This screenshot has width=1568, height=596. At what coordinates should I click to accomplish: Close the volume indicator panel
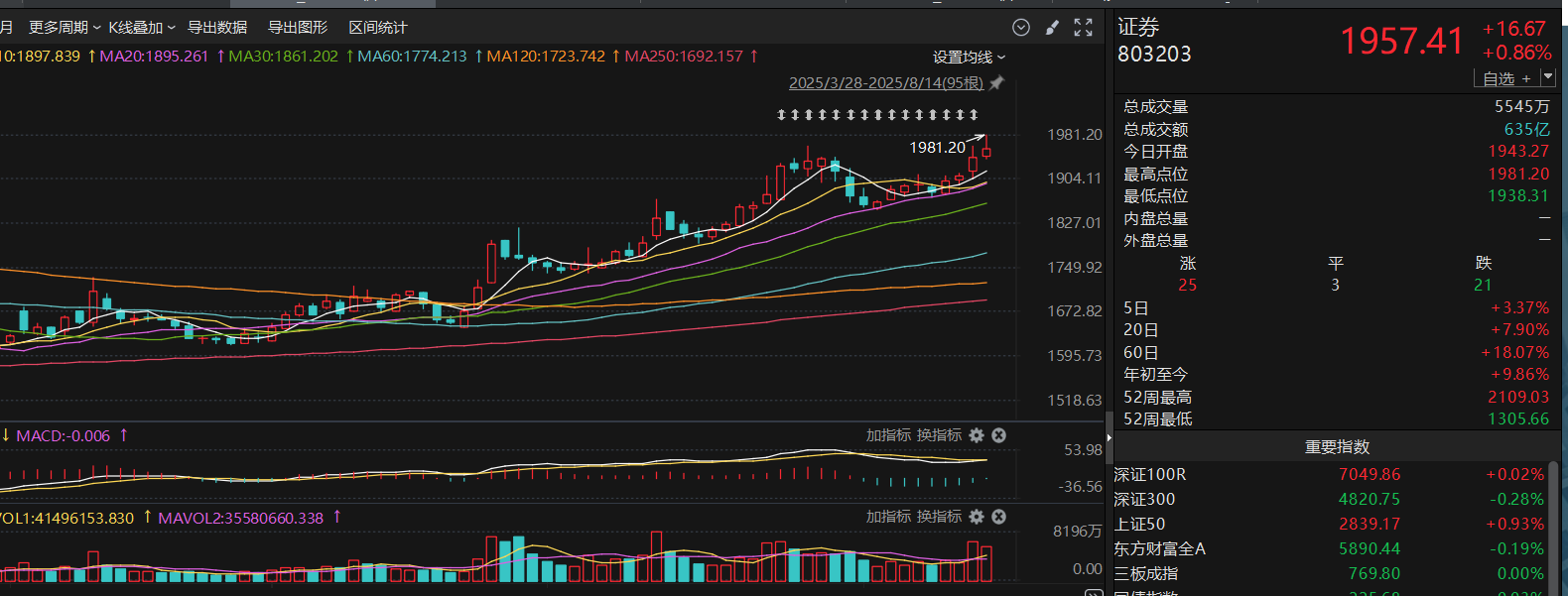pyautogui.click(x=999, y=517)
